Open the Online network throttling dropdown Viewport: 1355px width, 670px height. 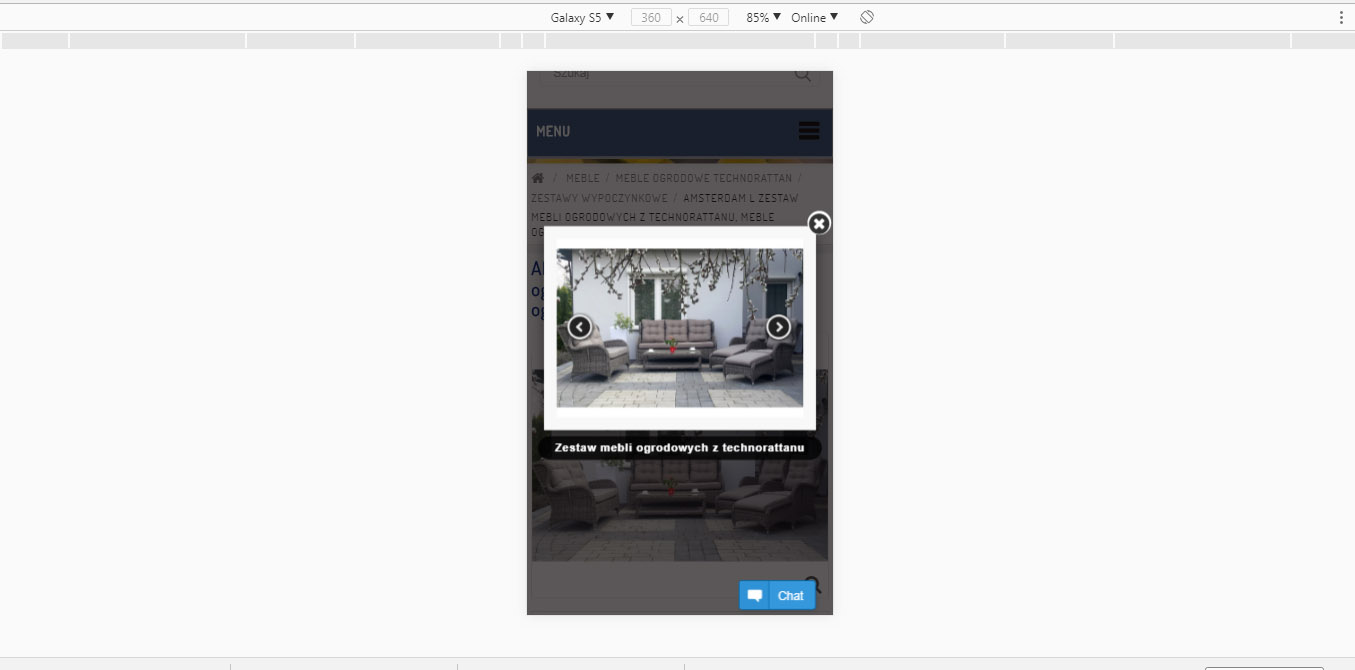pos(814,17)
